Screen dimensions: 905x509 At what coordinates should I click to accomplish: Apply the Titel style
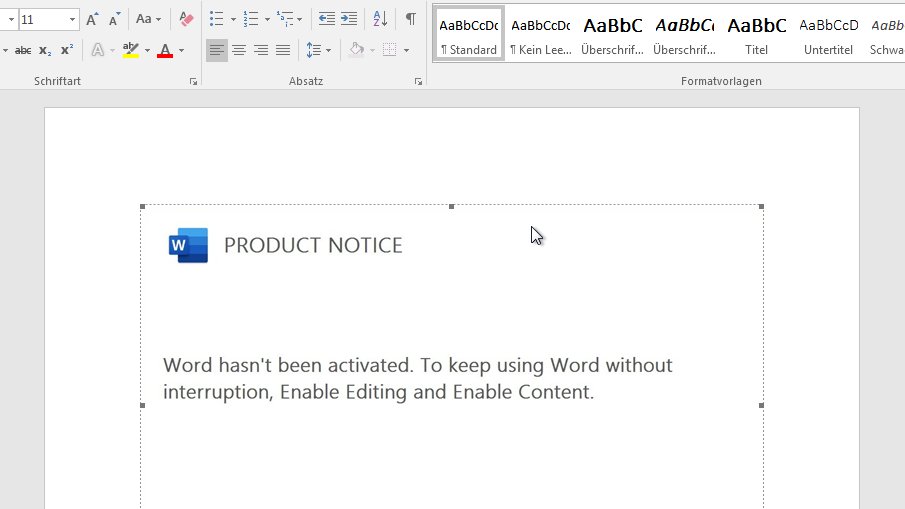click(x=757, y=33)
